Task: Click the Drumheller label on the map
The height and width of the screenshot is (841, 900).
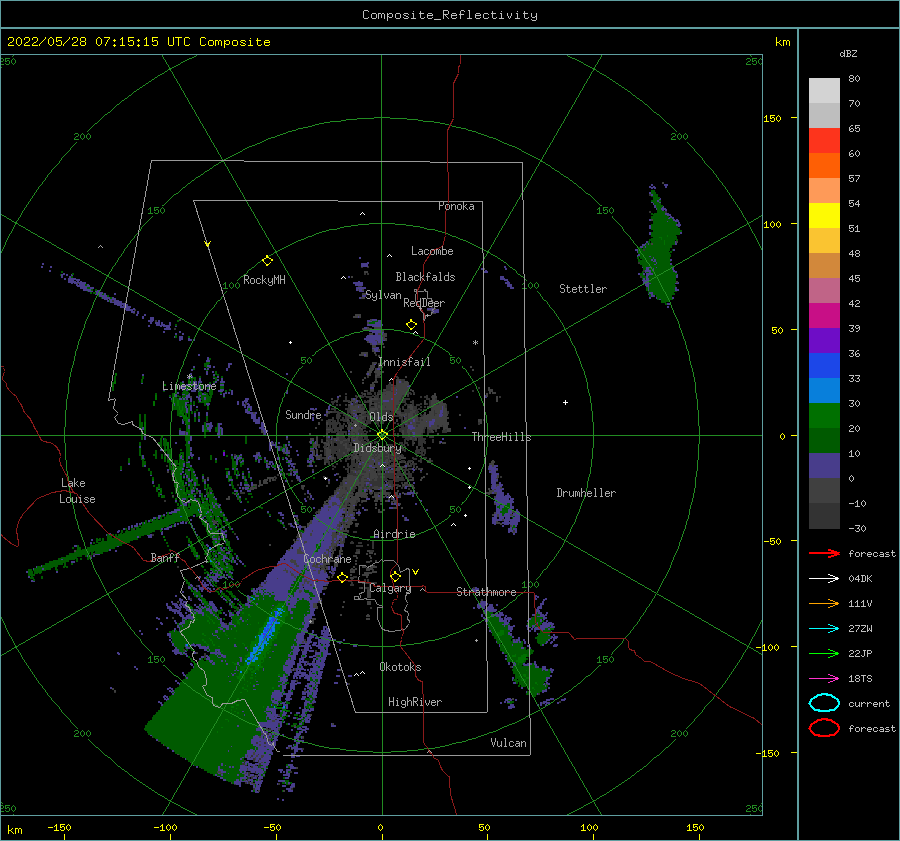Action: pos(586,493)
